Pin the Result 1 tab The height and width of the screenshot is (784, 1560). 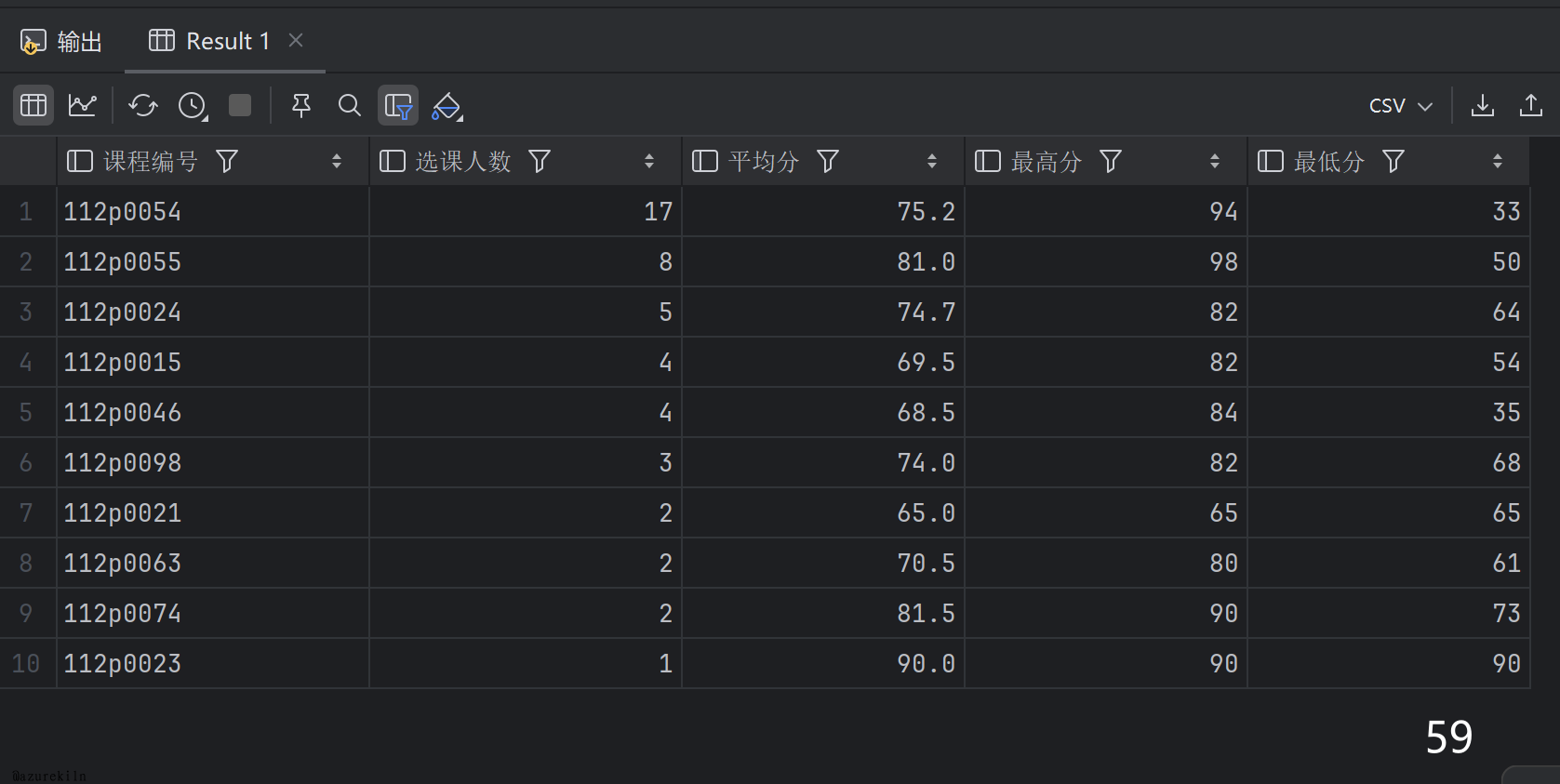pyautogui.click(x=300, y=105)
